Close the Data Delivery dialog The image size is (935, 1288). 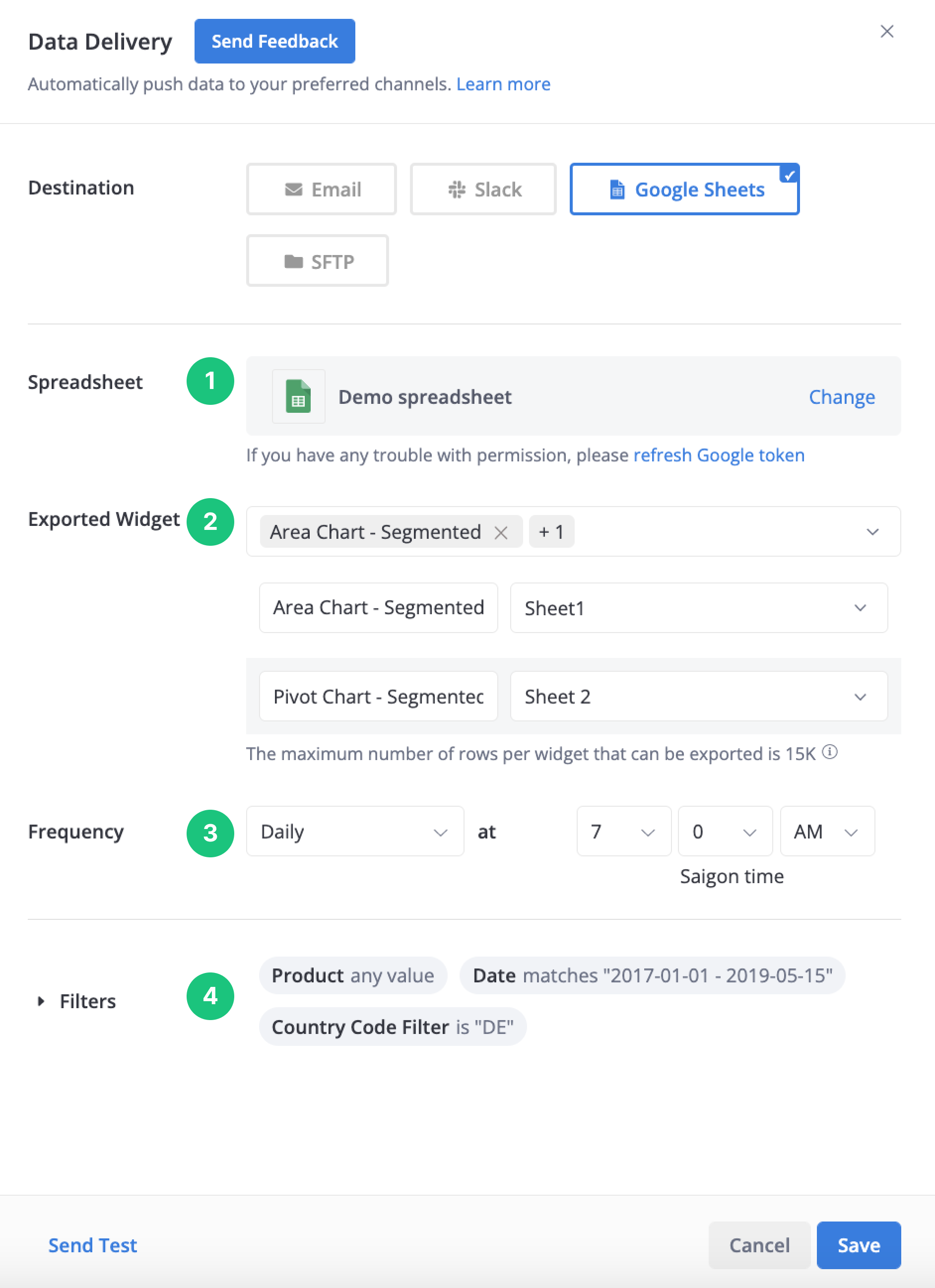tap(887, 31)
